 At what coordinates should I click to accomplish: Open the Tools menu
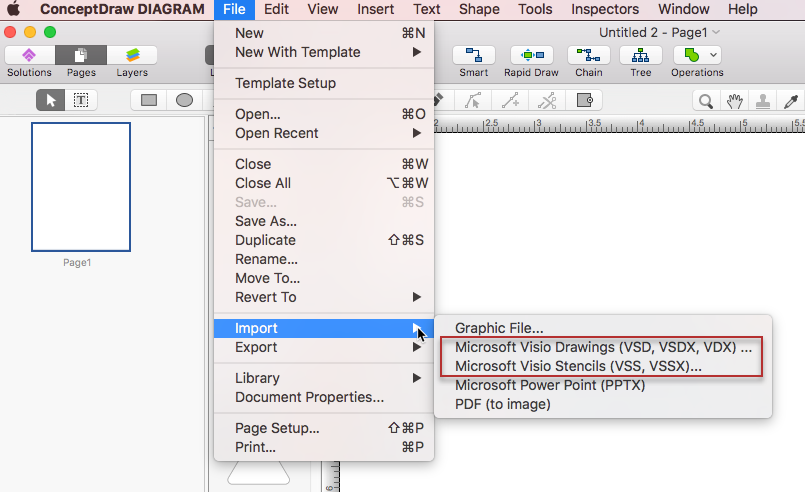535,9
